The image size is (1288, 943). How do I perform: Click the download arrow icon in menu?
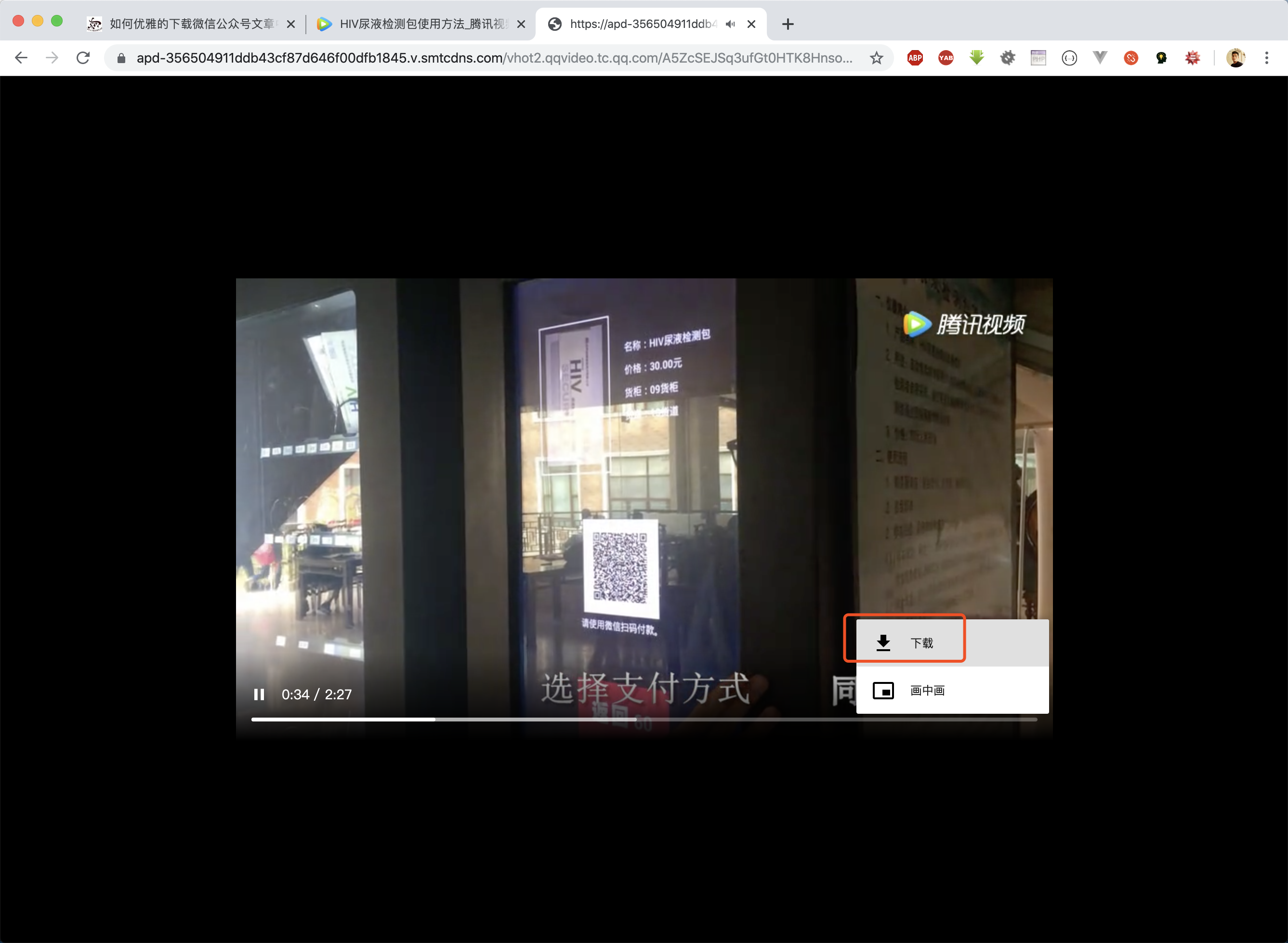pos(883,643)
